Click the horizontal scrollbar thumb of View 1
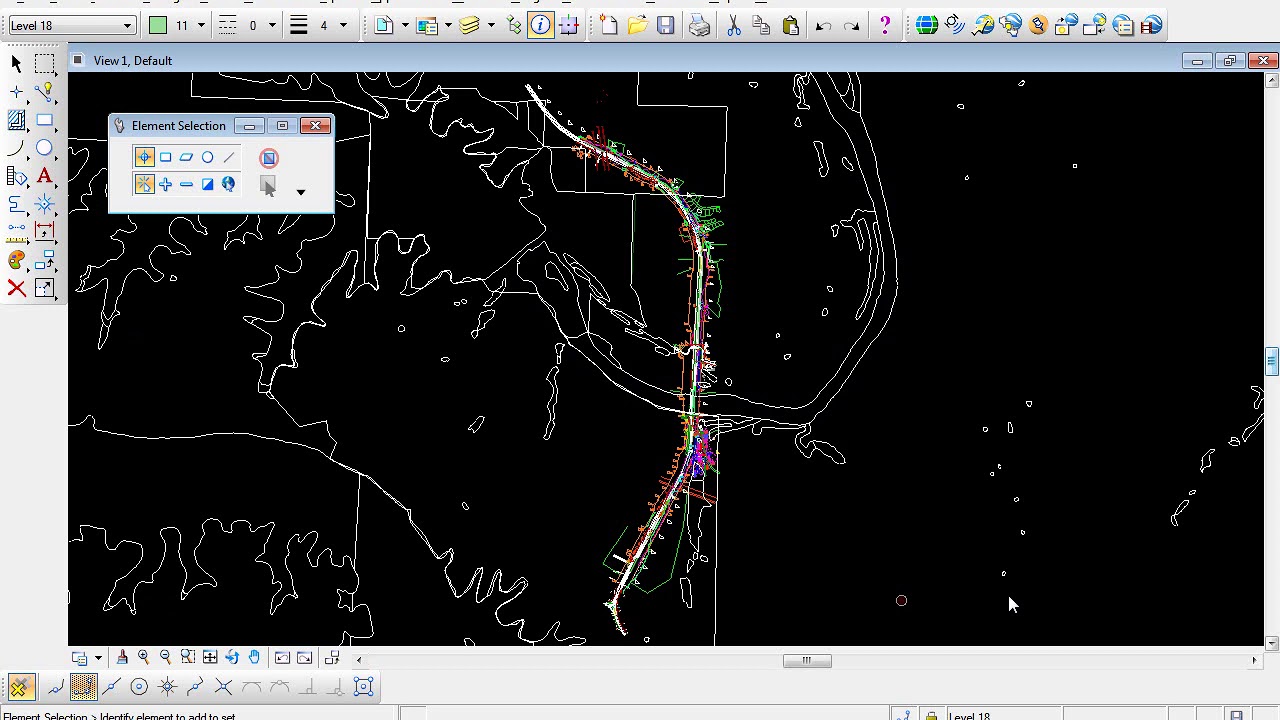 807,660
